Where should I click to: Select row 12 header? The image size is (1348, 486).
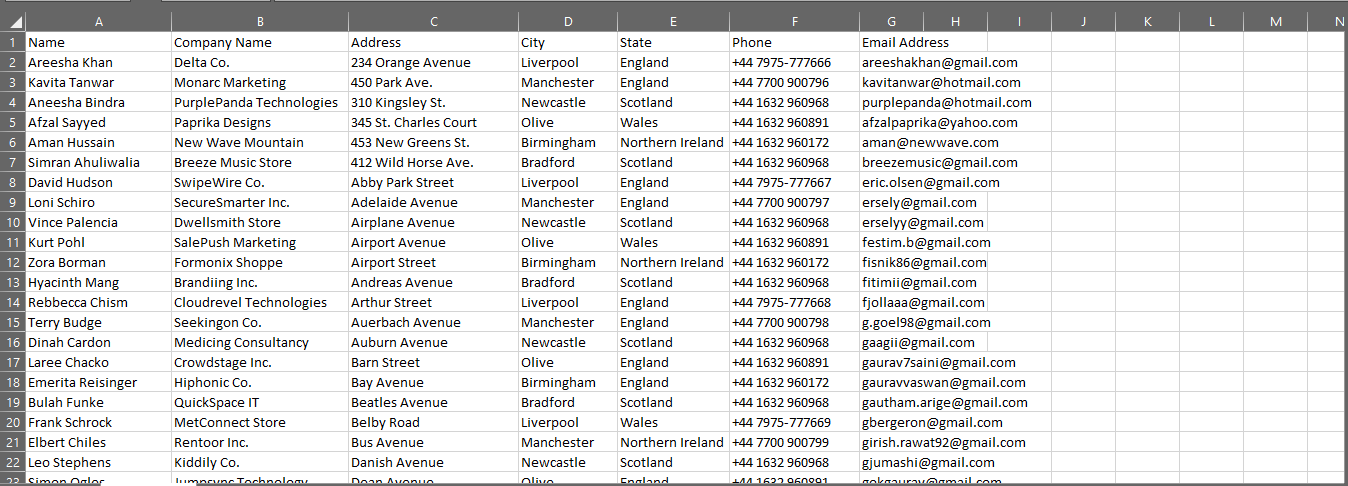click(12, 263)
